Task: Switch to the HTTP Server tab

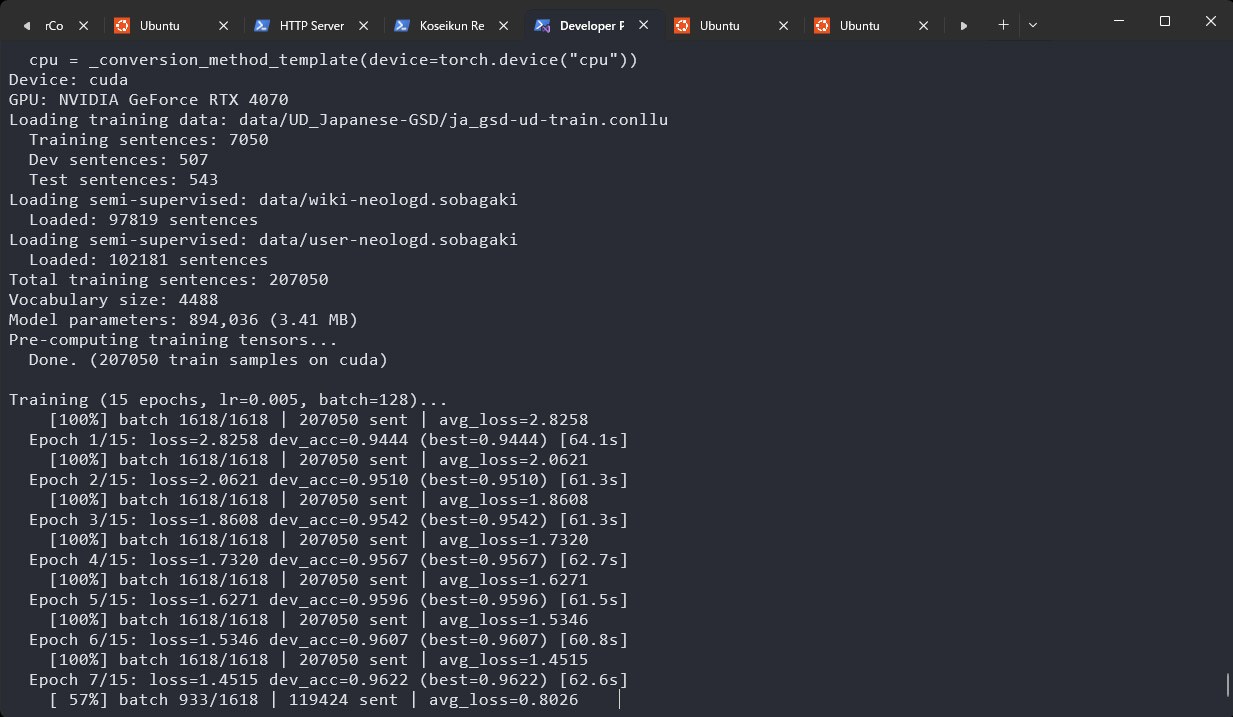Action: (312, 25)
